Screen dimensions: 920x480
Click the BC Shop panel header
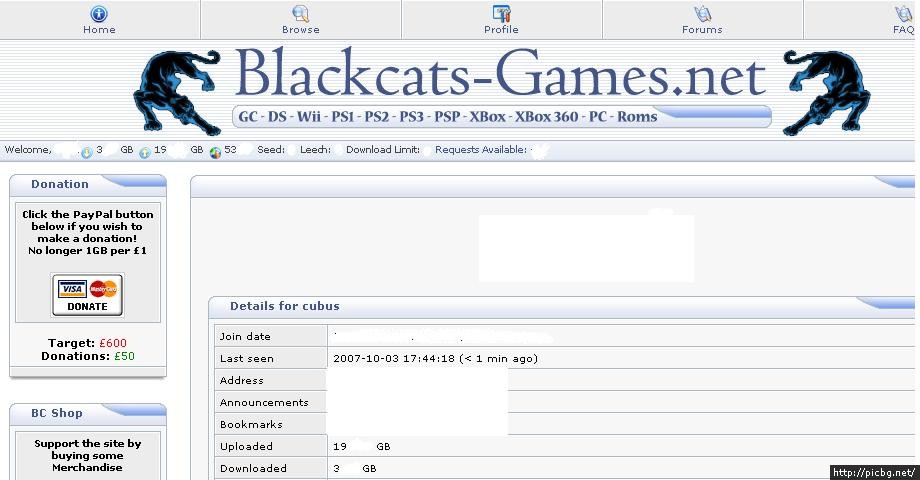coord(88,413)
